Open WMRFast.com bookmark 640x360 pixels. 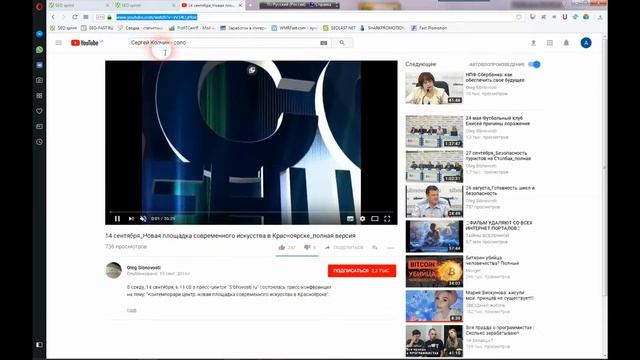(294, 28)
